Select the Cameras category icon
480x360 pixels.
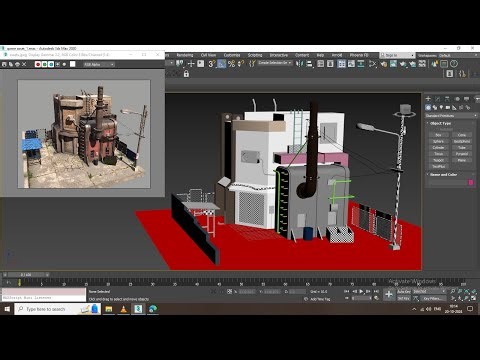(448, 107)
